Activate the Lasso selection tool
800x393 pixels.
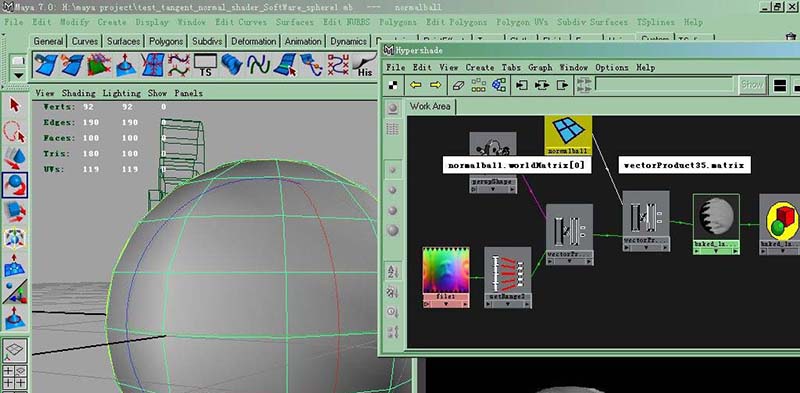point(15,132)
